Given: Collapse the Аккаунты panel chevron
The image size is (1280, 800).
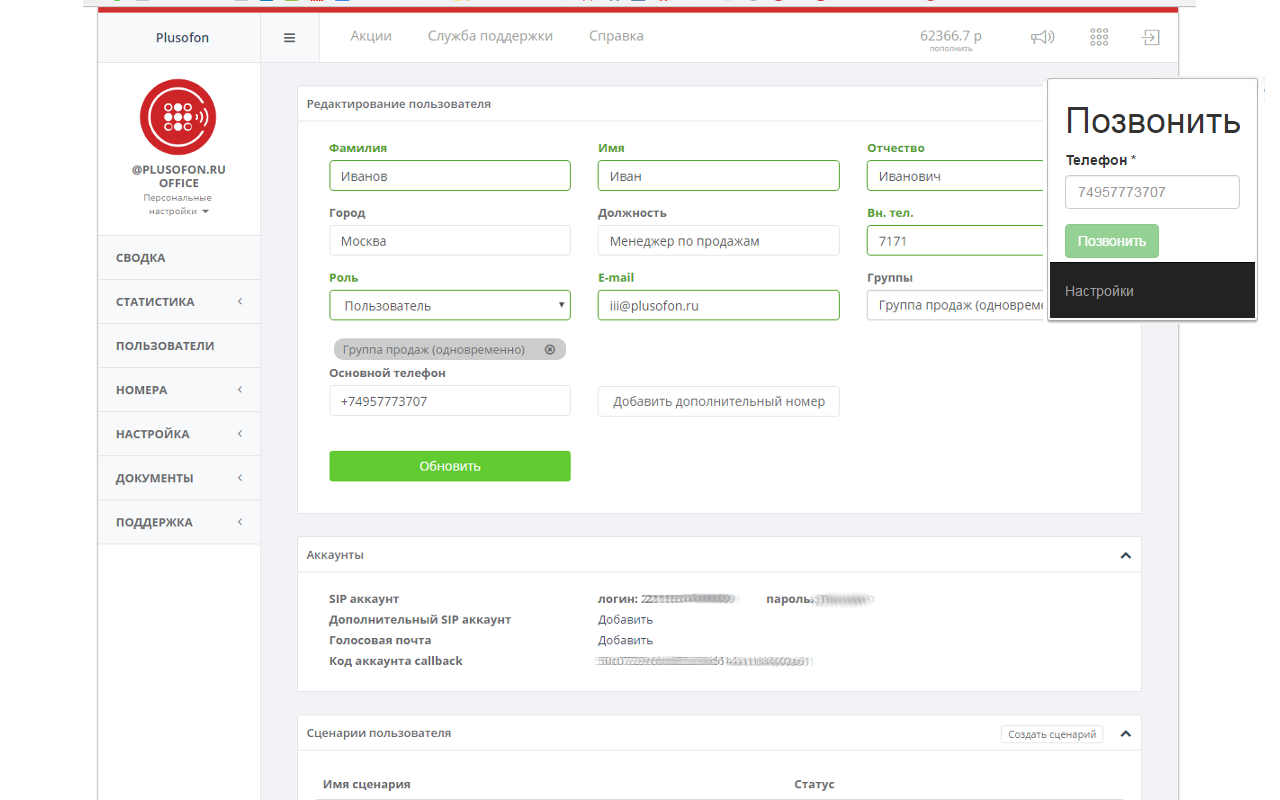Looking at the screenshot, I should point(1125,555).
